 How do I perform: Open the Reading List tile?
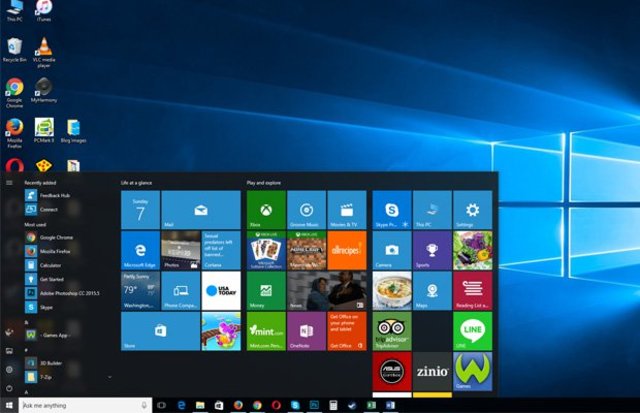pyautogui.click(x=473, y=291)
